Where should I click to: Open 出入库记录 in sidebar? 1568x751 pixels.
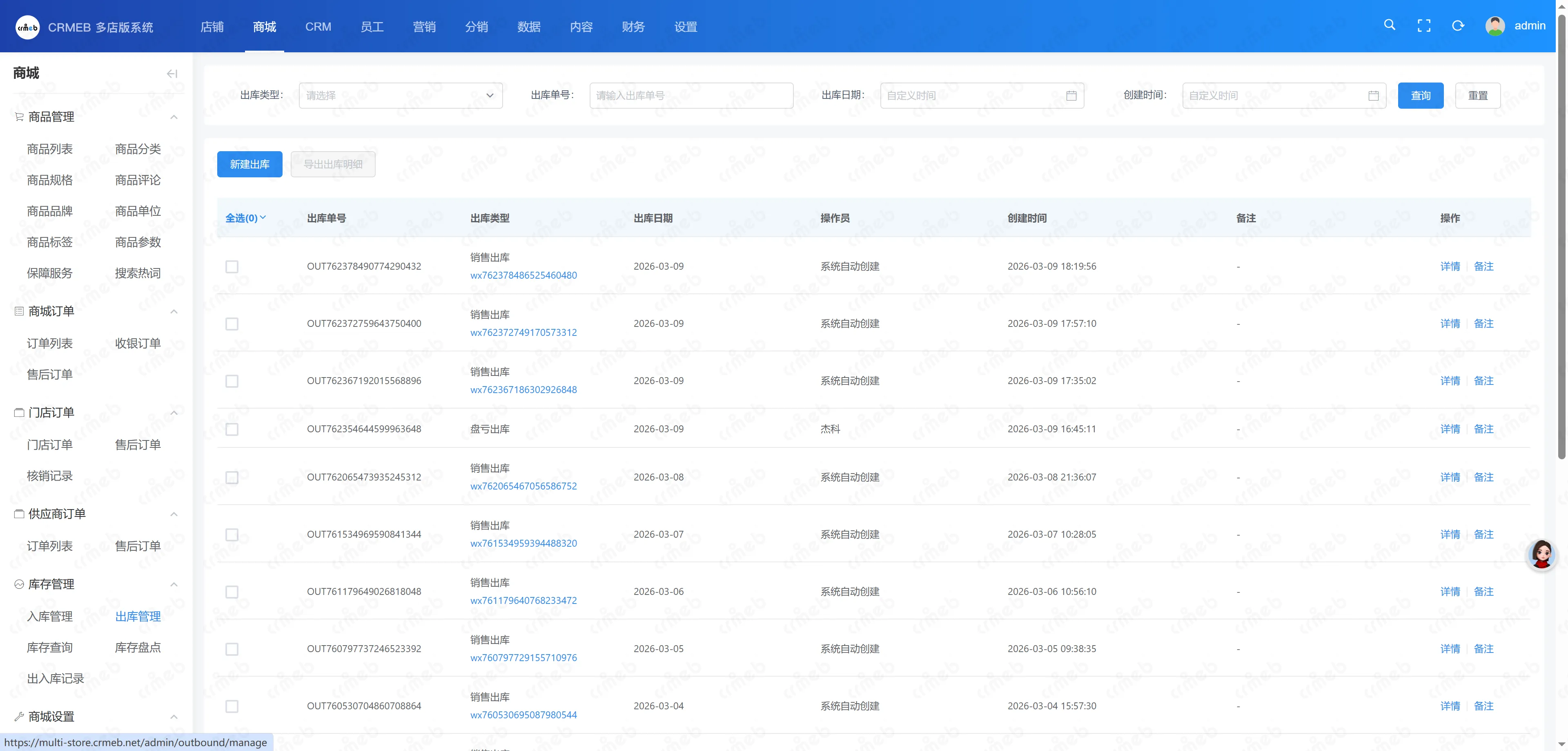click(x=56, y=679)
